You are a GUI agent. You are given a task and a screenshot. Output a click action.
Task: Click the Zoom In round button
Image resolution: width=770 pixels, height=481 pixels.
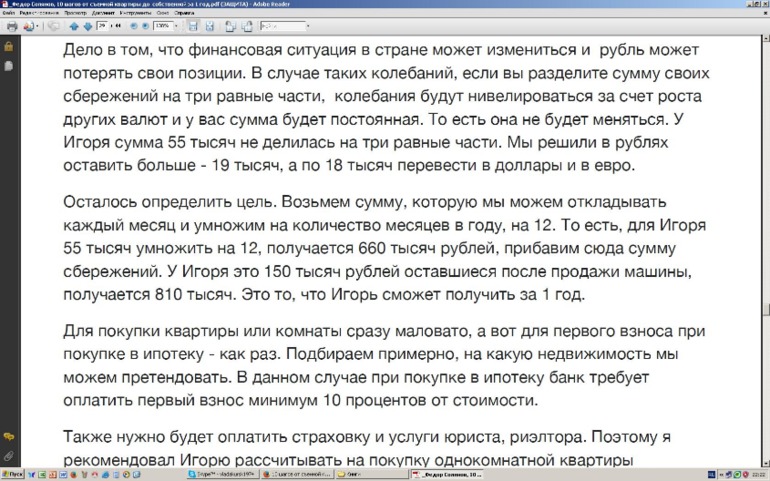145,26
